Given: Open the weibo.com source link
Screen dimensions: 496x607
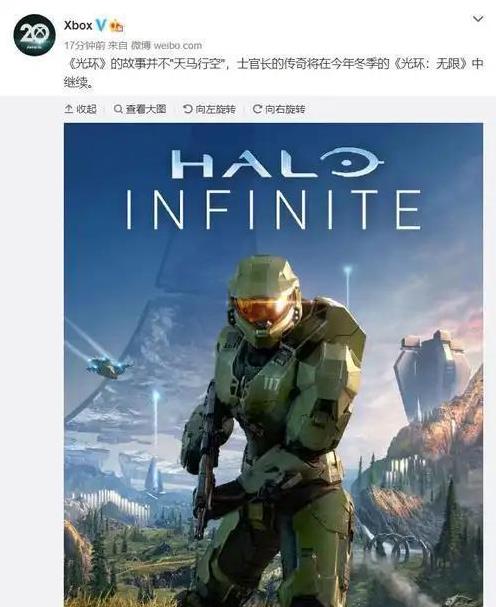Looking at the screenshot, I should click(x=178, y=45).
